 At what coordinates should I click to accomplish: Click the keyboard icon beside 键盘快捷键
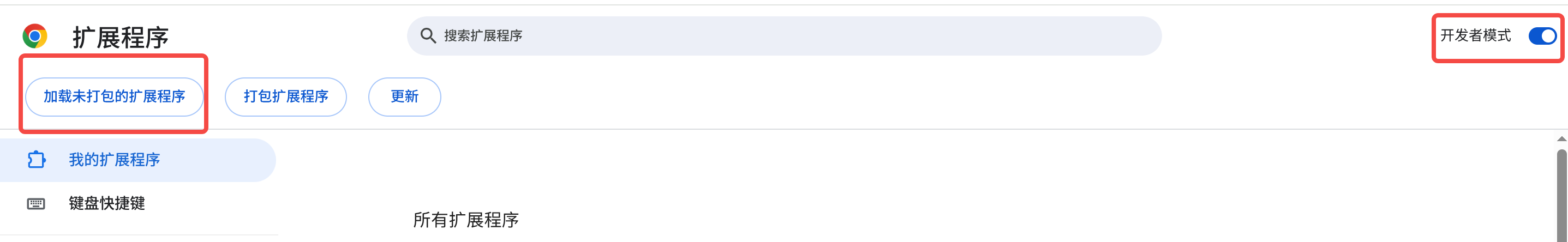[36, 204]
